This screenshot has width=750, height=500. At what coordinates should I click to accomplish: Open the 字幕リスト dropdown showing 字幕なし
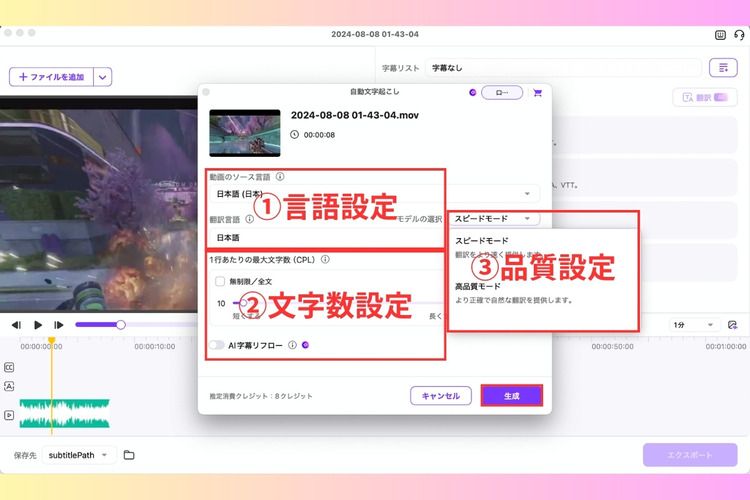(x=563, y=68)
